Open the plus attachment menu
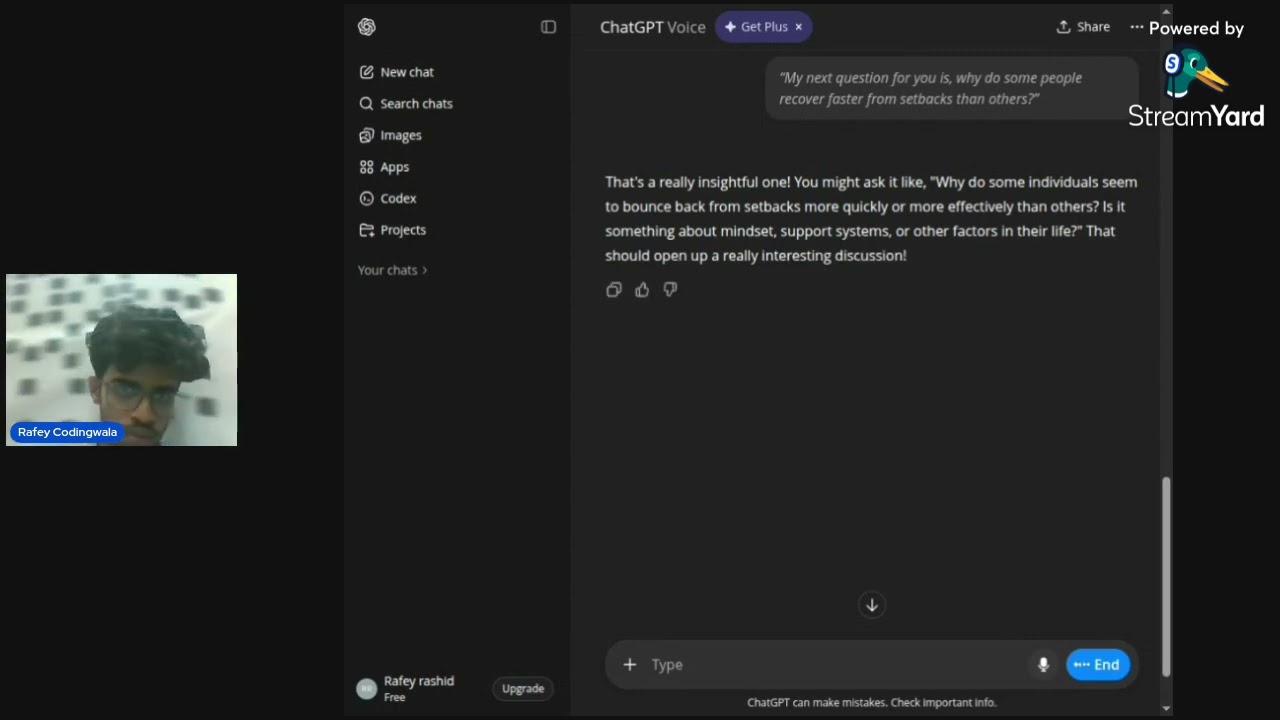 629,665
